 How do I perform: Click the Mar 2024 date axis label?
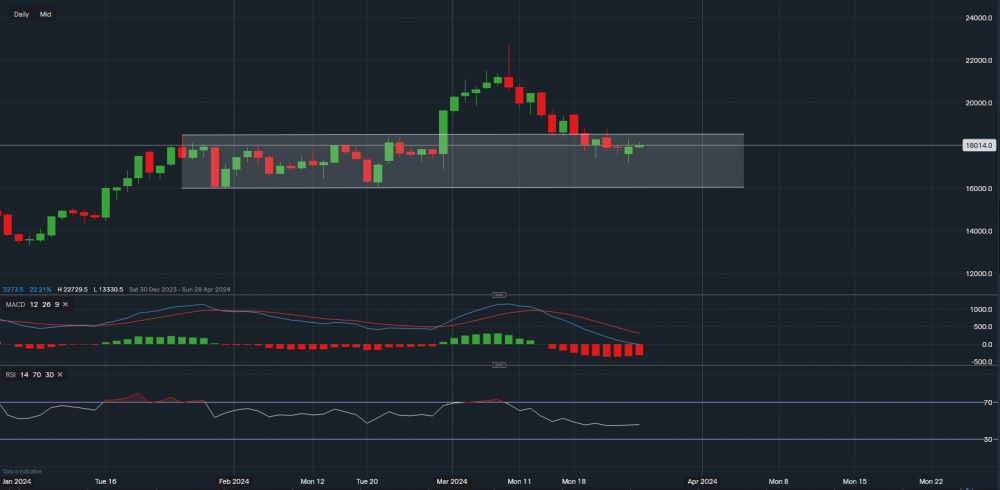click(x=452, y=481)
